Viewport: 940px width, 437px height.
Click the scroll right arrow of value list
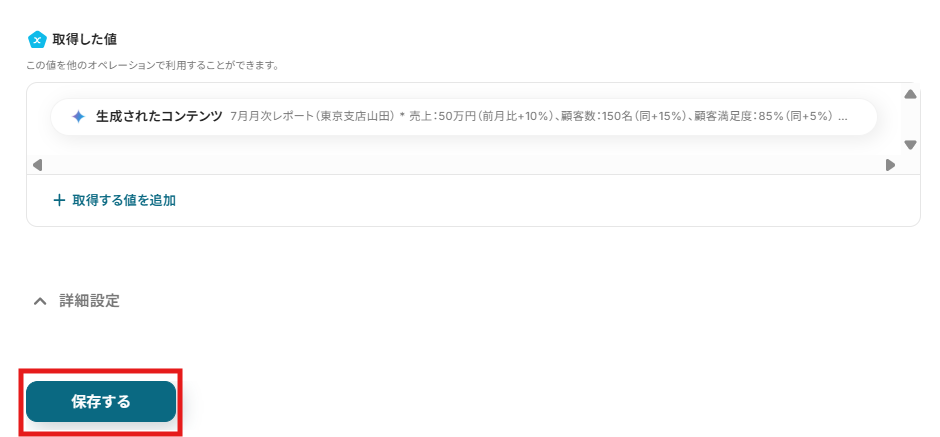coord(890,165)
